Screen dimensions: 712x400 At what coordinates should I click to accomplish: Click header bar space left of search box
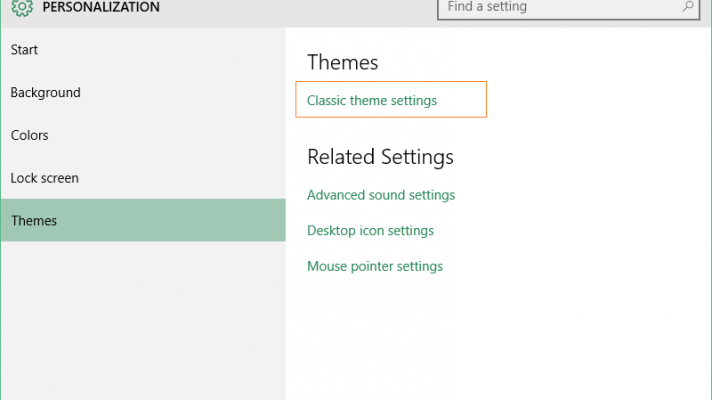pyautogui.click(x=300, y=8)
